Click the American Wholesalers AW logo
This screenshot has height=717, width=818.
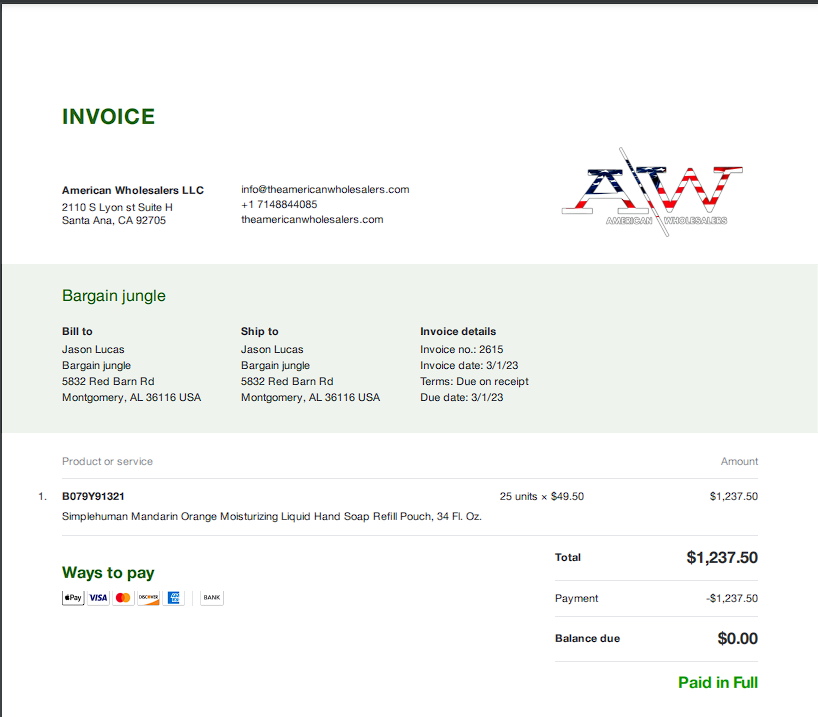652,192
